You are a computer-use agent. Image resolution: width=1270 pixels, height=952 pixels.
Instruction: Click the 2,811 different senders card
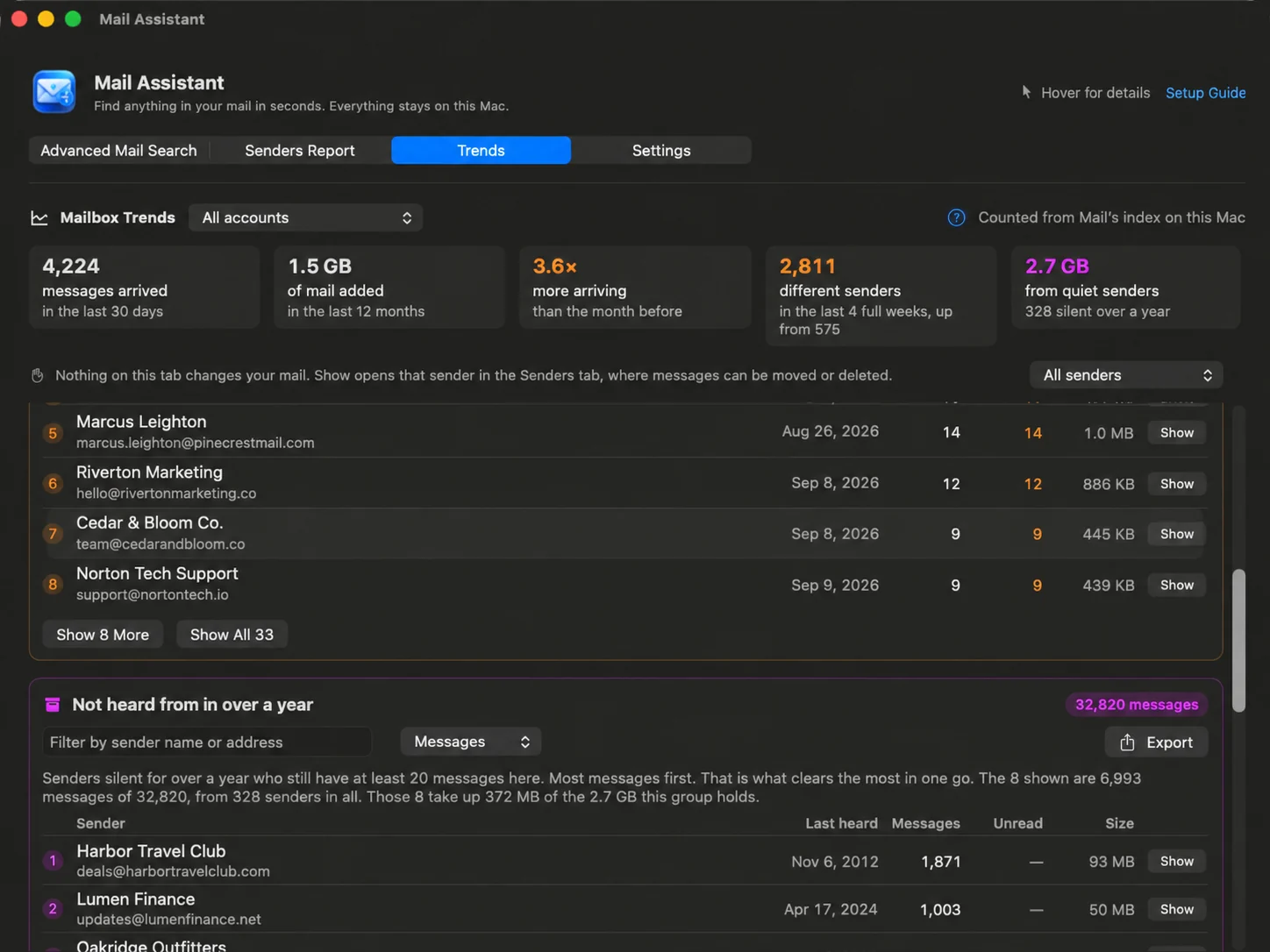881,296
